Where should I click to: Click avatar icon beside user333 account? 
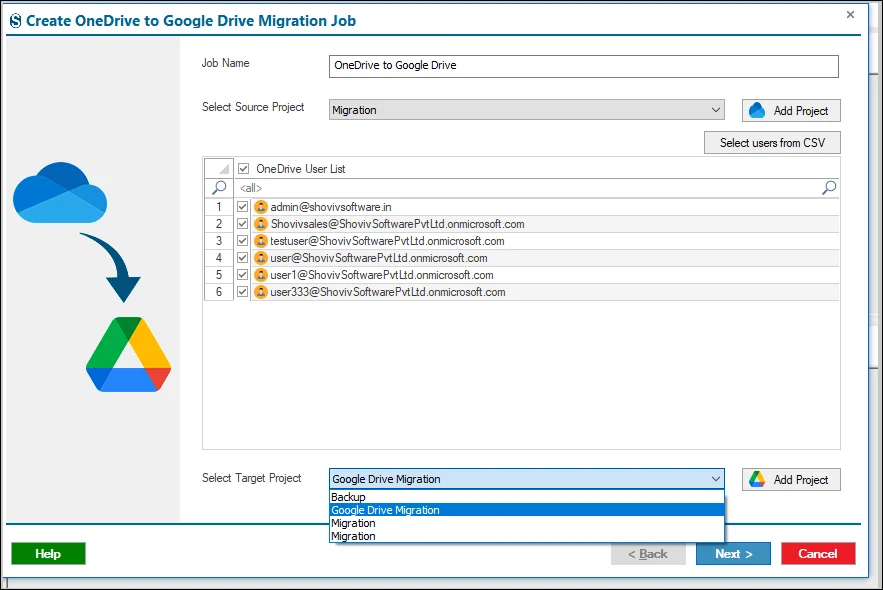261,292
